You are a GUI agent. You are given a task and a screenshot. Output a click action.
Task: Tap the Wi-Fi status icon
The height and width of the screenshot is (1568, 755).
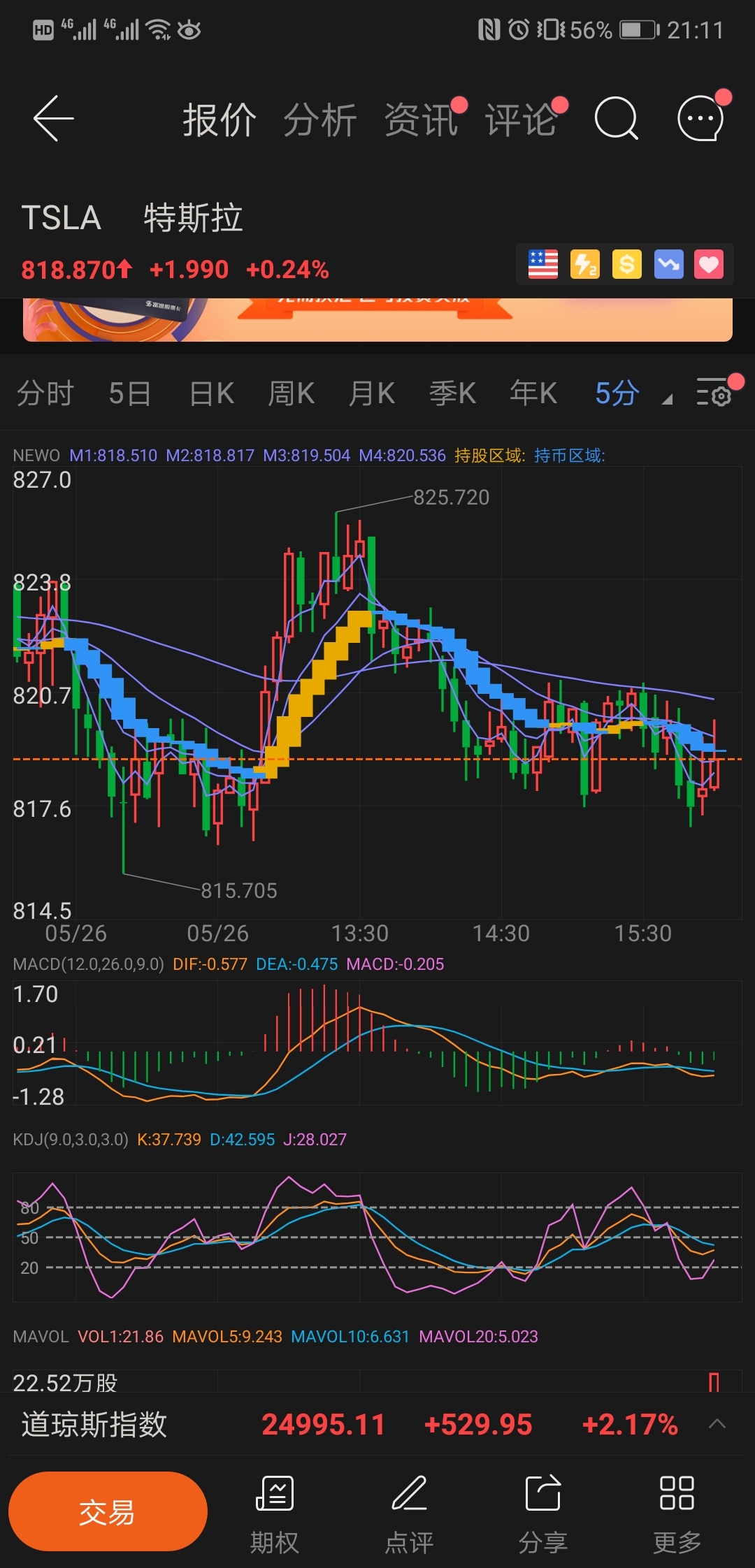pos(159,30)
